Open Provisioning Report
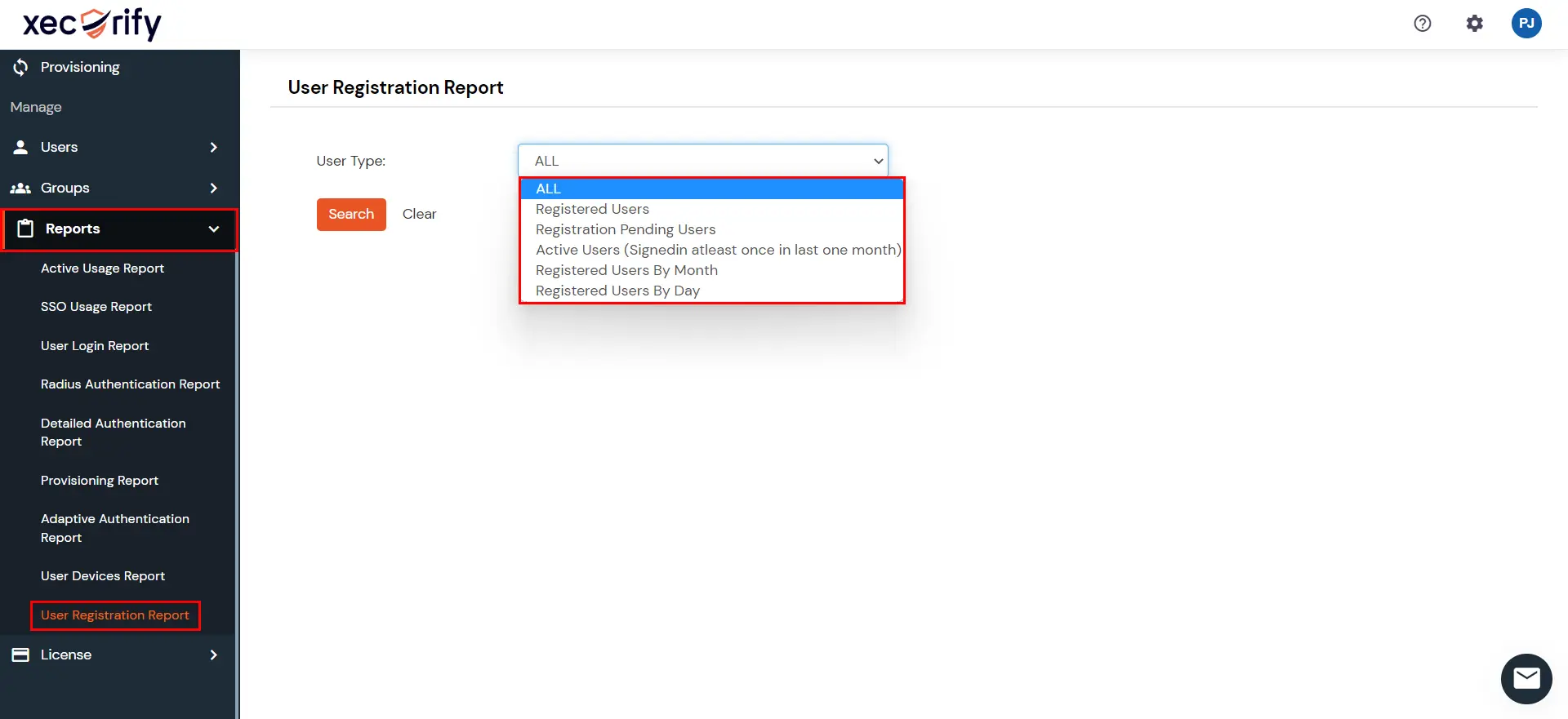Screen dimensions: 1568x719 point(100,481)
